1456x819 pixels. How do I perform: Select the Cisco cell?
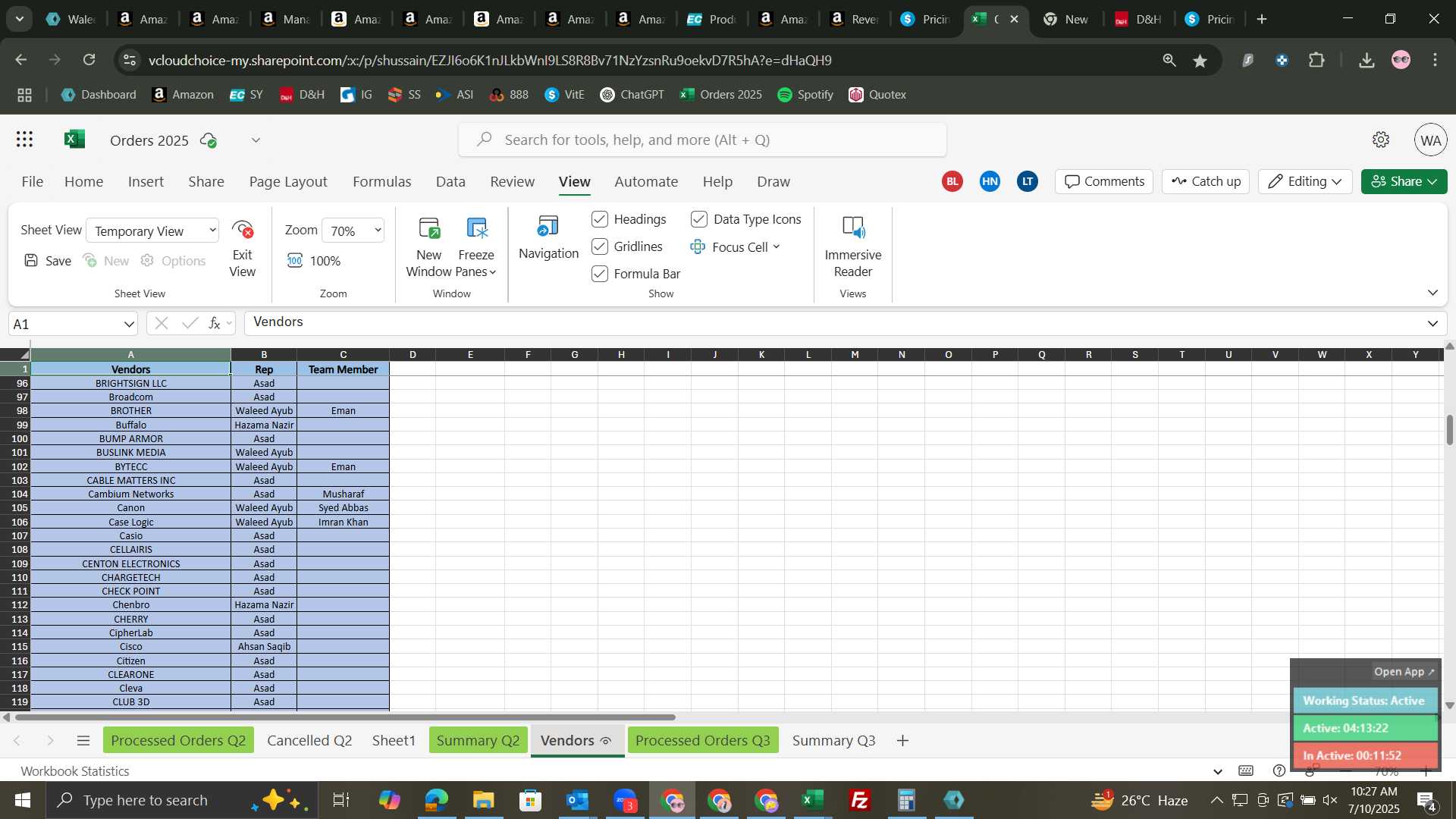click(x=130, y=647)
